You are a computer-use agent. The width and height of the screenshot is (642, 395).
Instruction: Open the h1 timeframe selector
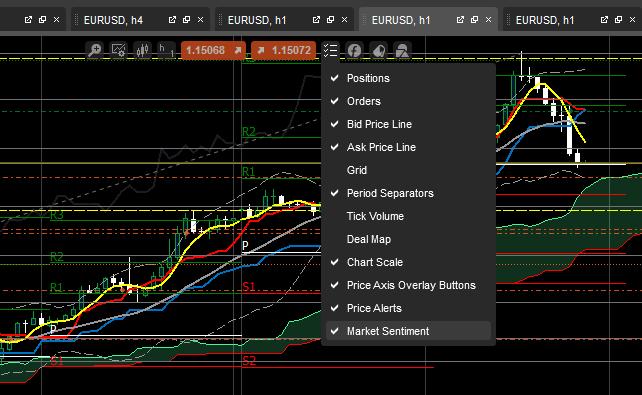[x=166, y=50]
